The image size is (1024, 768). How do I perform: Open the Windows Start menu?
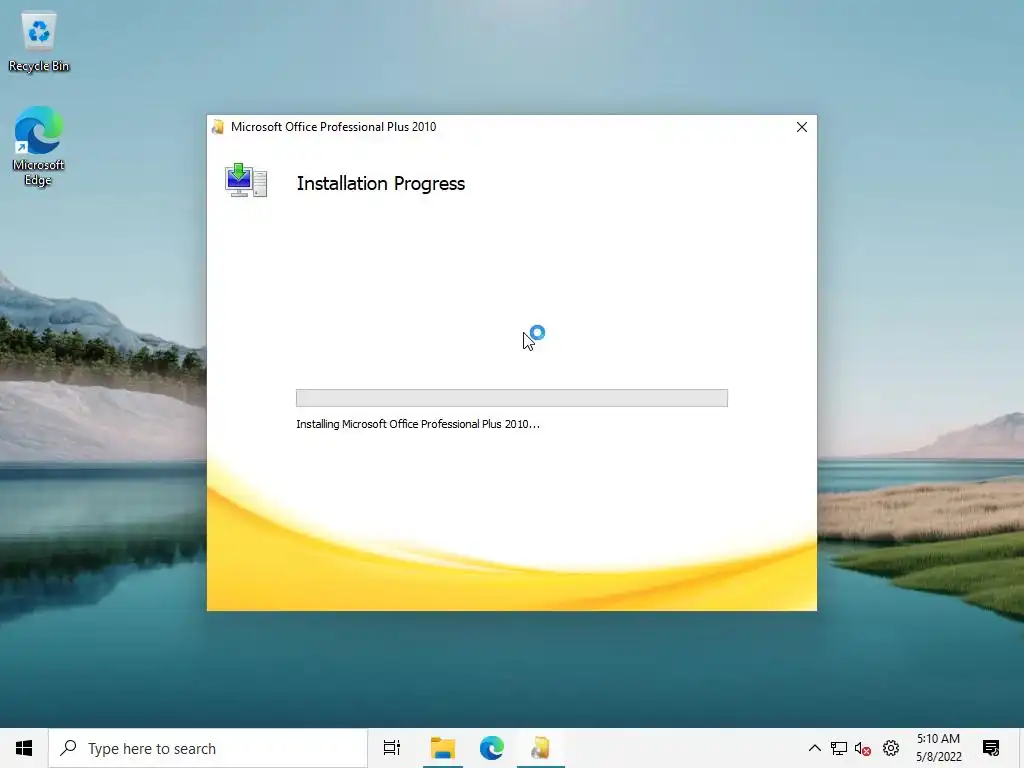[24, 748]
